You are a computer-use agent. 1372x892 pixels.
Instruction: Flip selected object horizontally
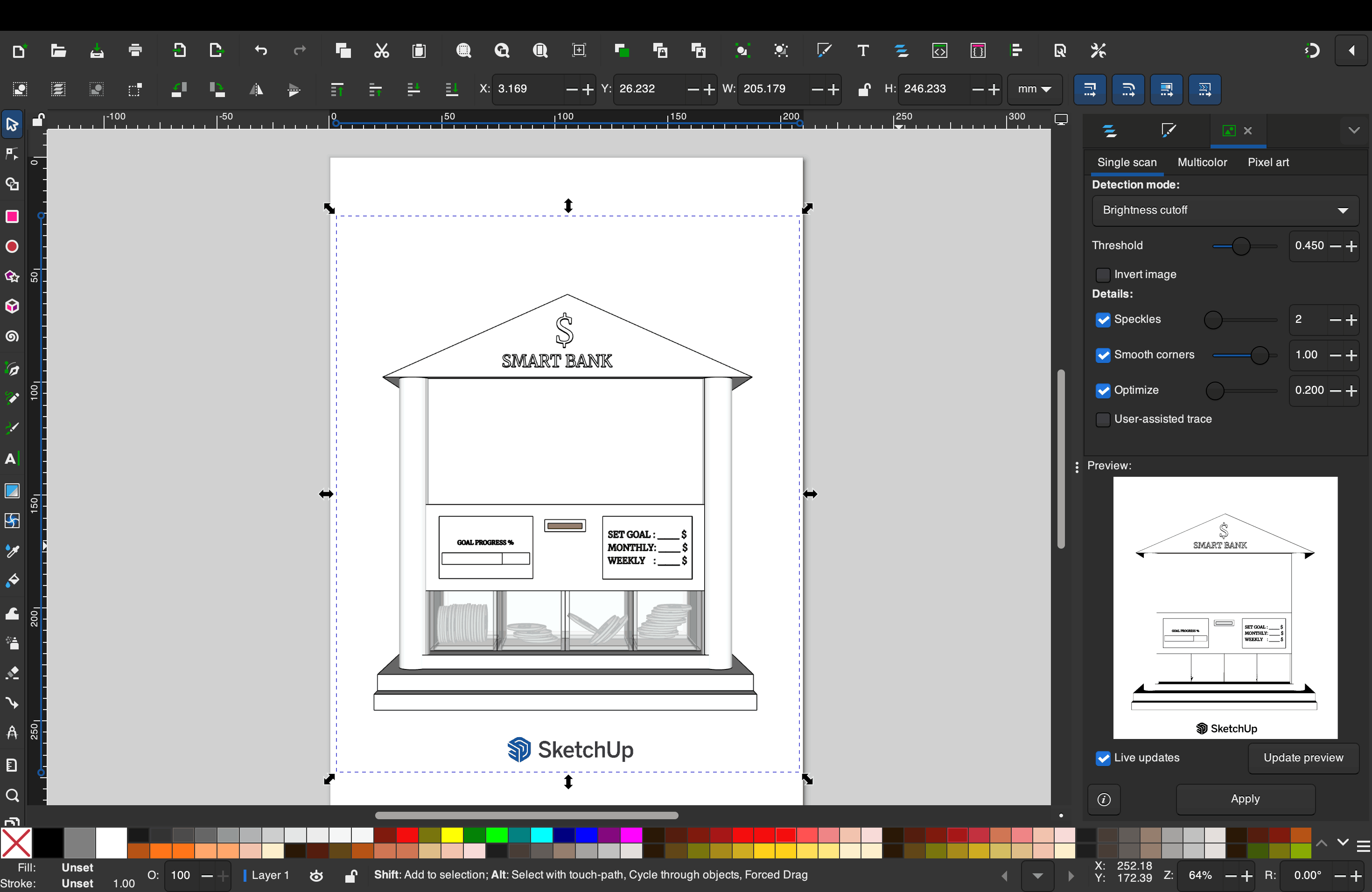coord(255,89)
